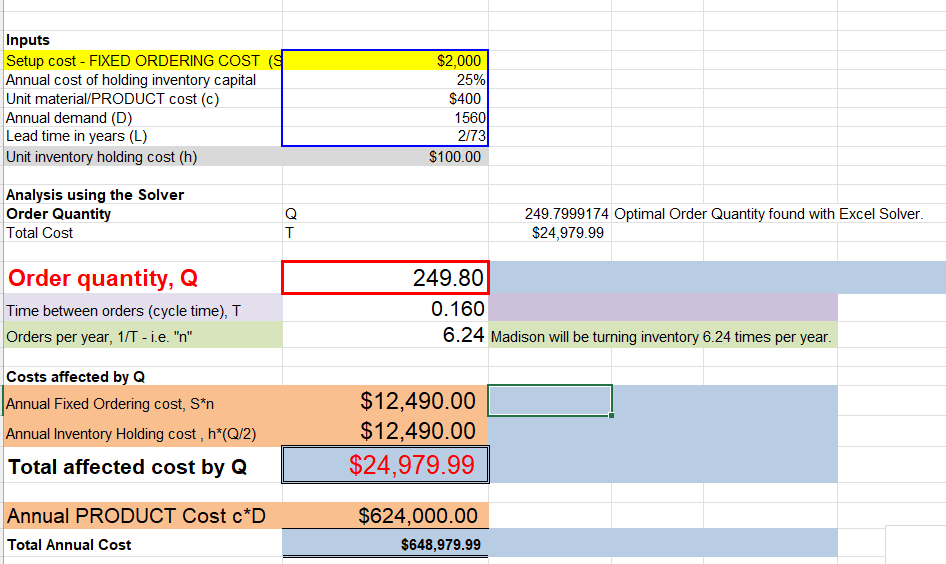Select the $12,490.00 fixed ordering cost value
Viewport: 946px width, 564px height.
click(x=385, y=401)
